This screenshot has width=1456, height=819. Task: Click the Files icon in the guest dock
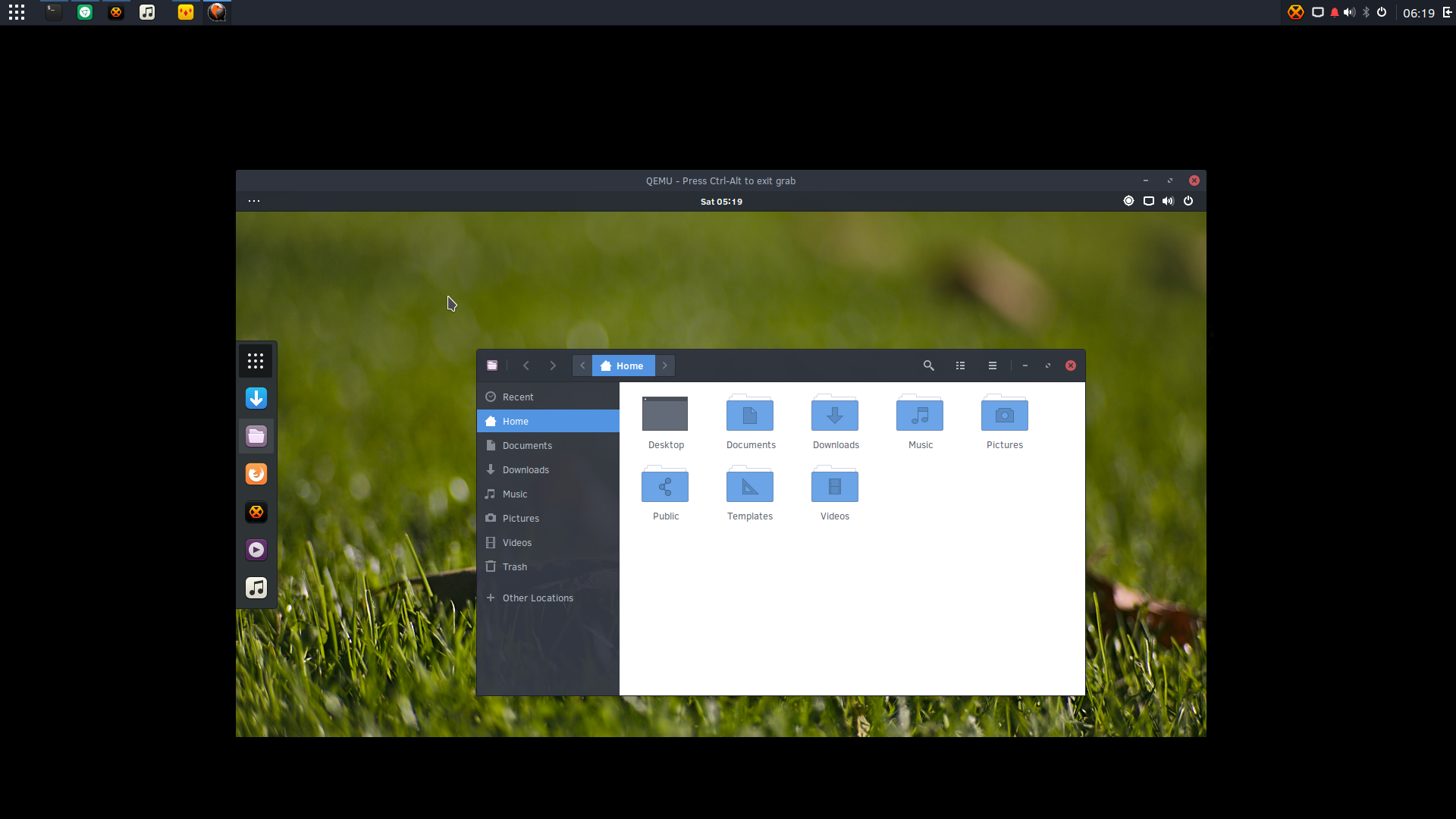pos(256,437)
